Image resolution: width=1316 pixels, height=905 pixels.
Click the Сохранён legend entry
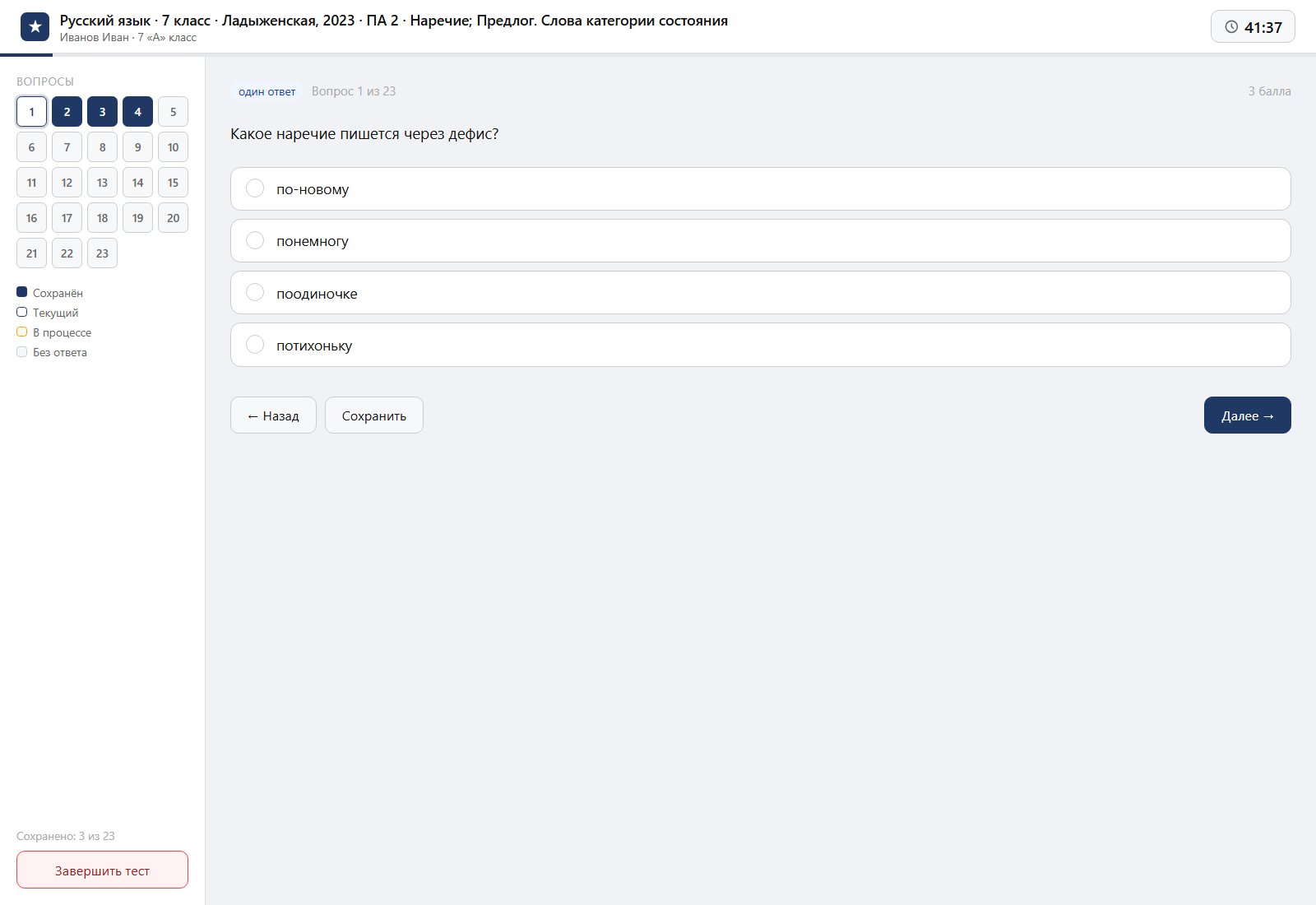(49, 293)
